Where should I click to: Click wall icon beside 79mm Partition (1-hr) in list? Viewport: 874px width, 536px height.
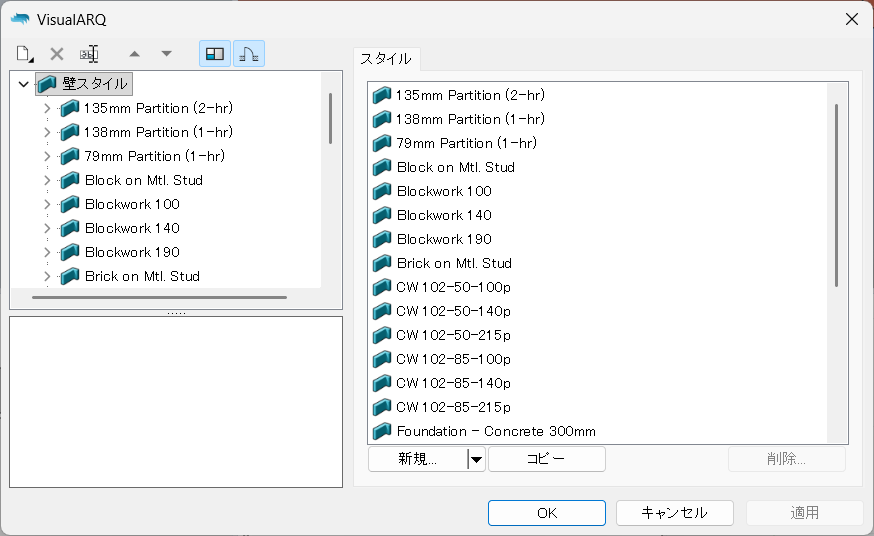tap(382, 143)
